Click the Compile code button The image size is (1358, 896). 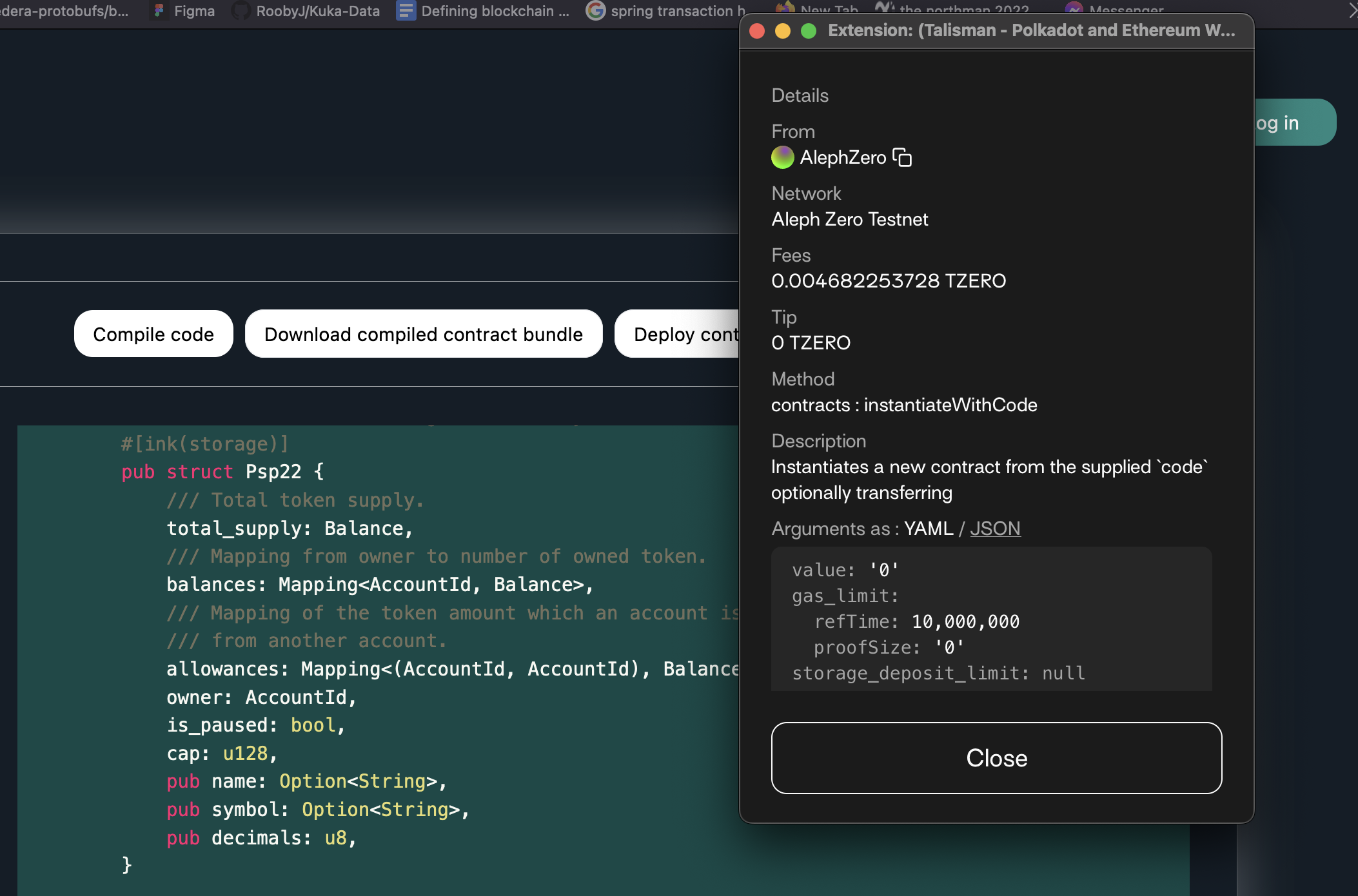point(153,334)
